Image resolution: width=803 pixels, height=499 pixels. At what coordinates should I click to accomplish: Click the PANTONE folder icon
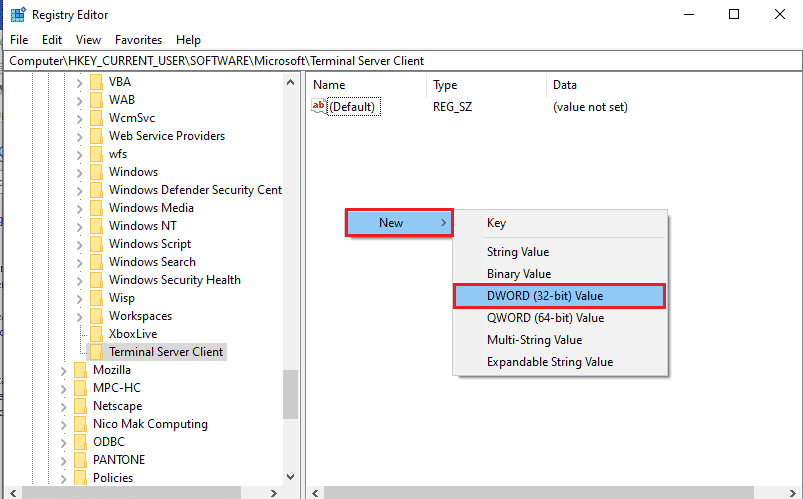80,460
